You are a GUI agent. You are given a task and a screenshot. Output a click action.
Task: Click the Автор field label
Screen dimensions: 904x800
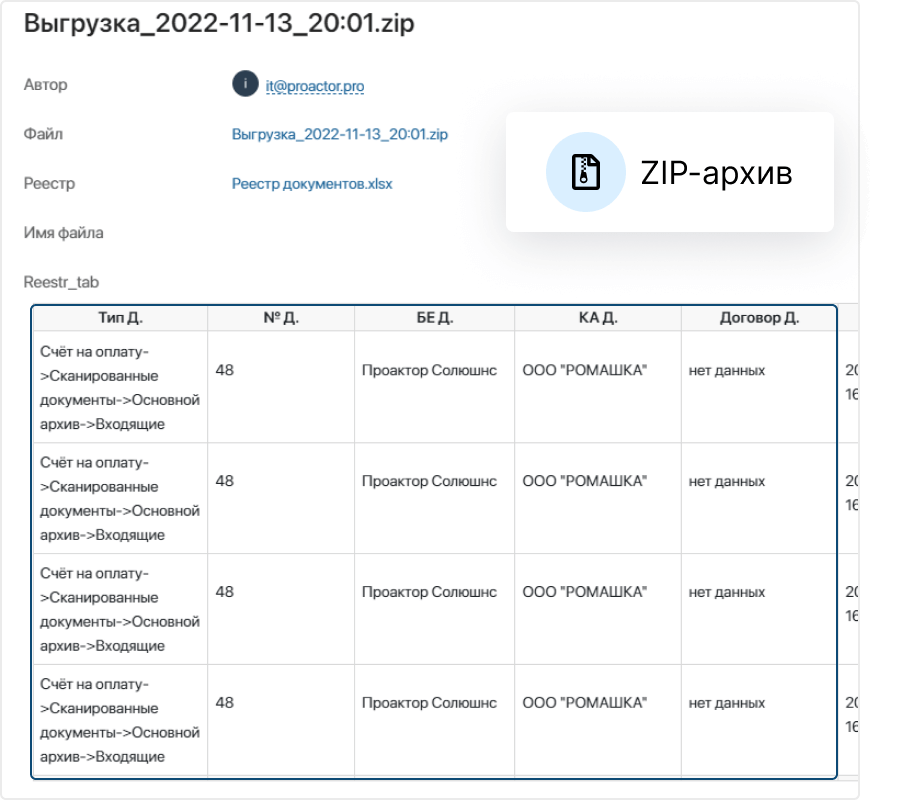[46, 85]
